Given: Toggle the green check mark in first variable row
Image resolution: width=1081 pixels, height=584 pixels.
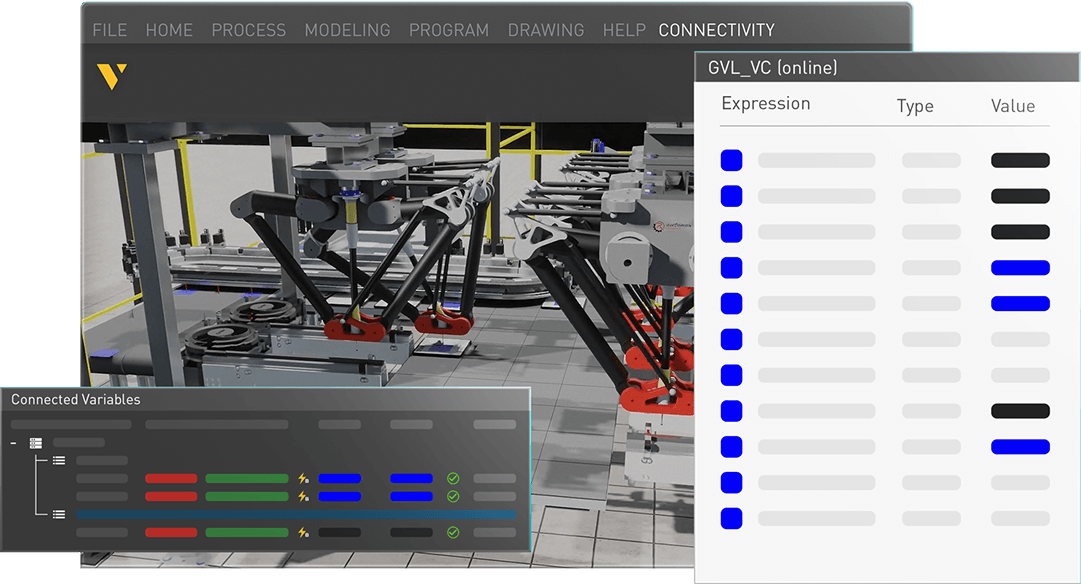Looking at the screenshot, I should (453, 479).
